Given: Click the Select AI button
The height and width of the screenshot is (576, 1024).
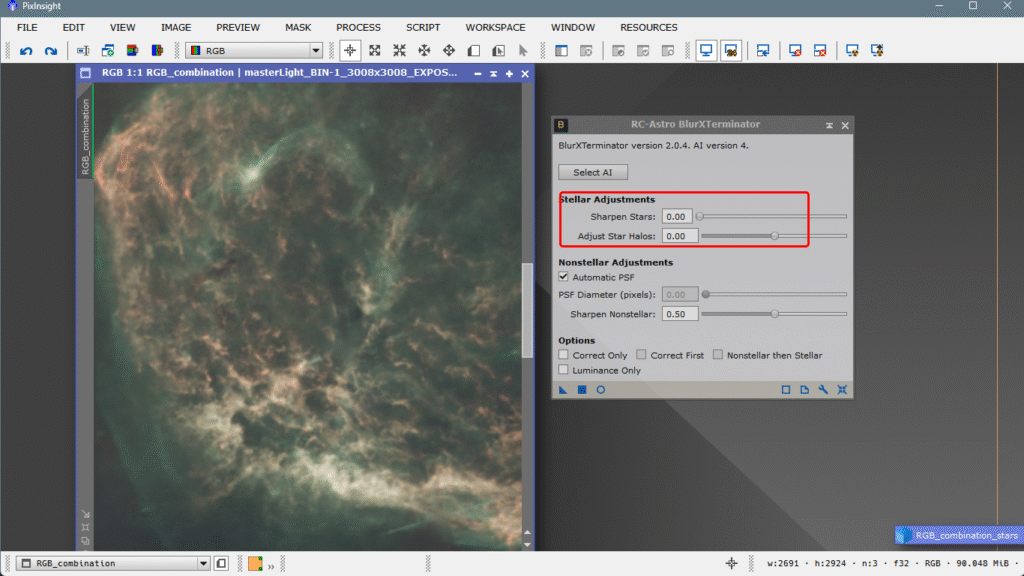Looking at the screenshot, I should [x=593, y=172].
